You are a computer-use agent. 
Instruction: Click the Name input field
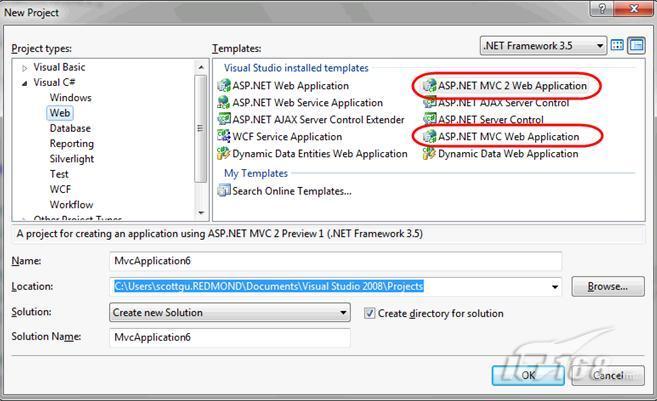[335, 261]
